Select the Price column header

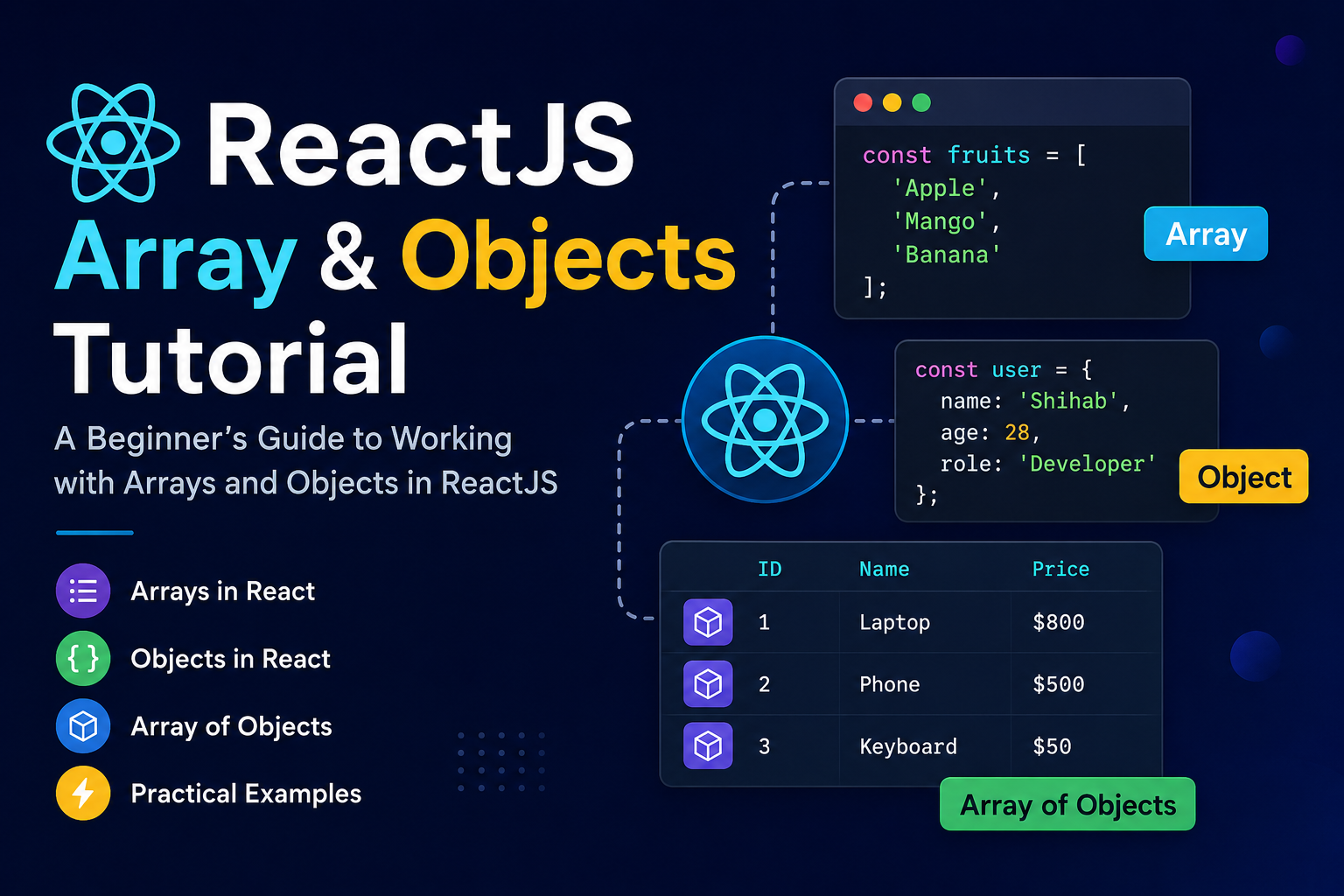1060,569
